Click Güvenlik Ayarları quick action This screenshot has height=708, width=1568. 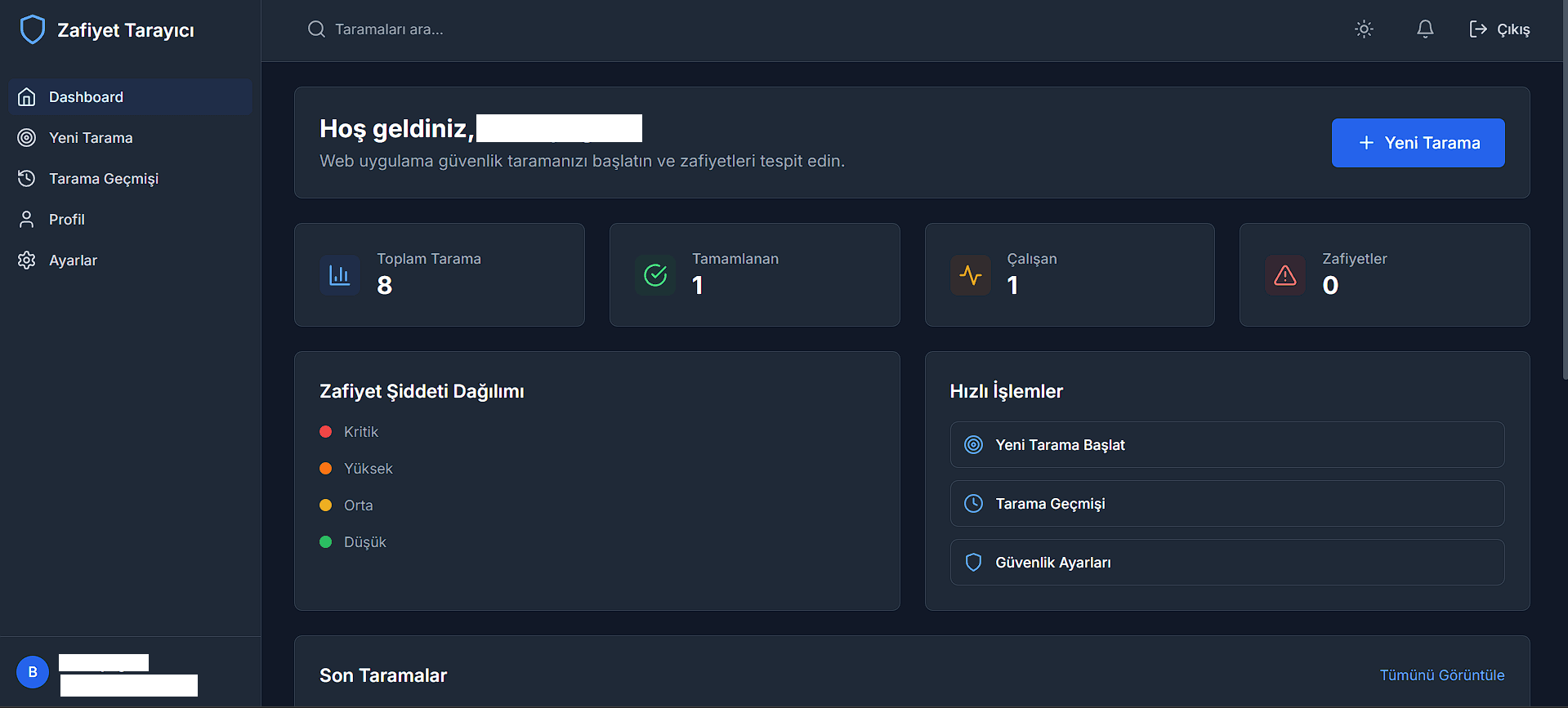point(1227,563)
